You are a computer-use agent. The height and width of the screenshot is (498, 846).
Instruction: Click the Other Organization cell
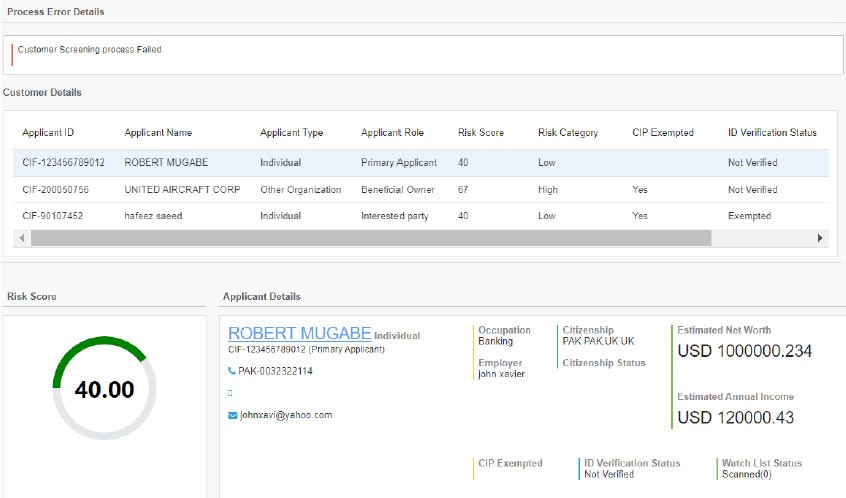[x=301, y=190]
